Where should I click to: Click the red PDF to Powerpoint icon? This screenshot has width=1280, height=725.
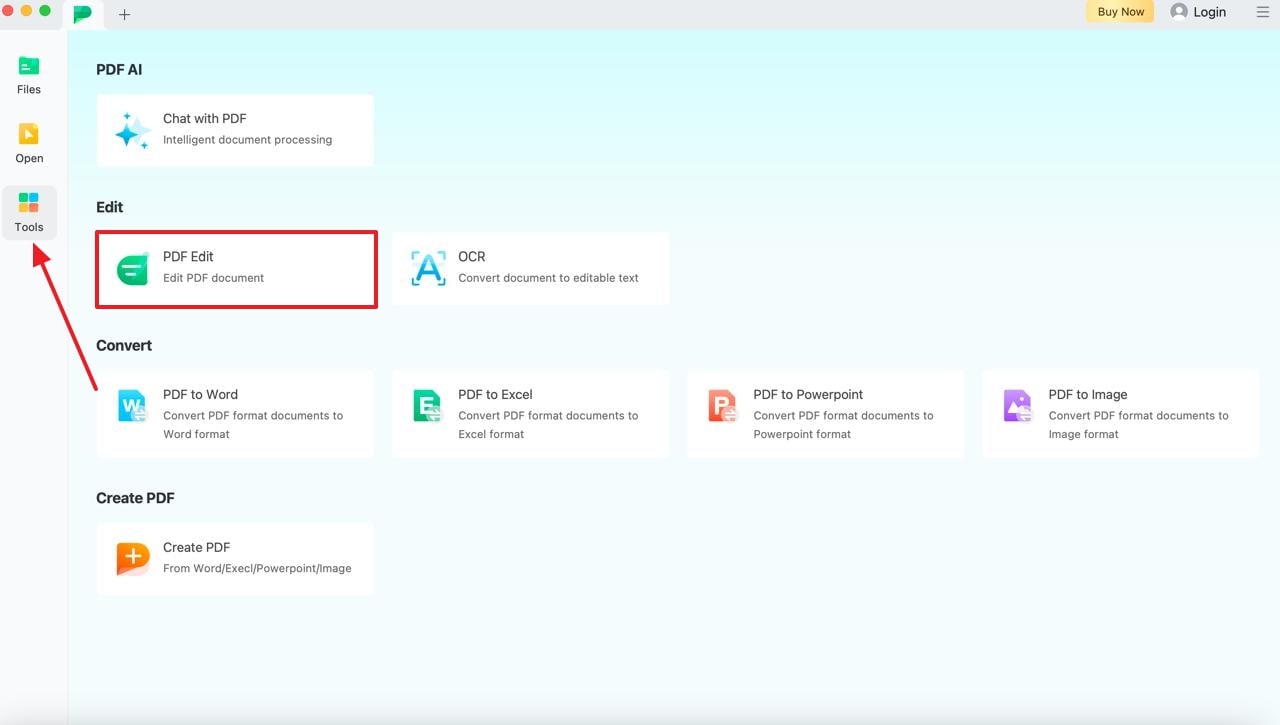(x=722, y=406)
